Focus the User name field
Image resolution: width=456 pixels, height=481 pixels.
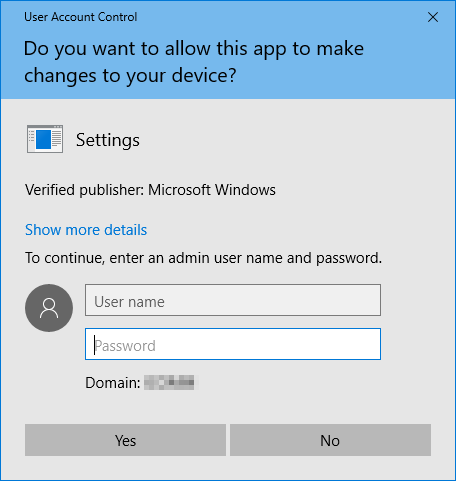pyautogui.click(x=233, y=300)
